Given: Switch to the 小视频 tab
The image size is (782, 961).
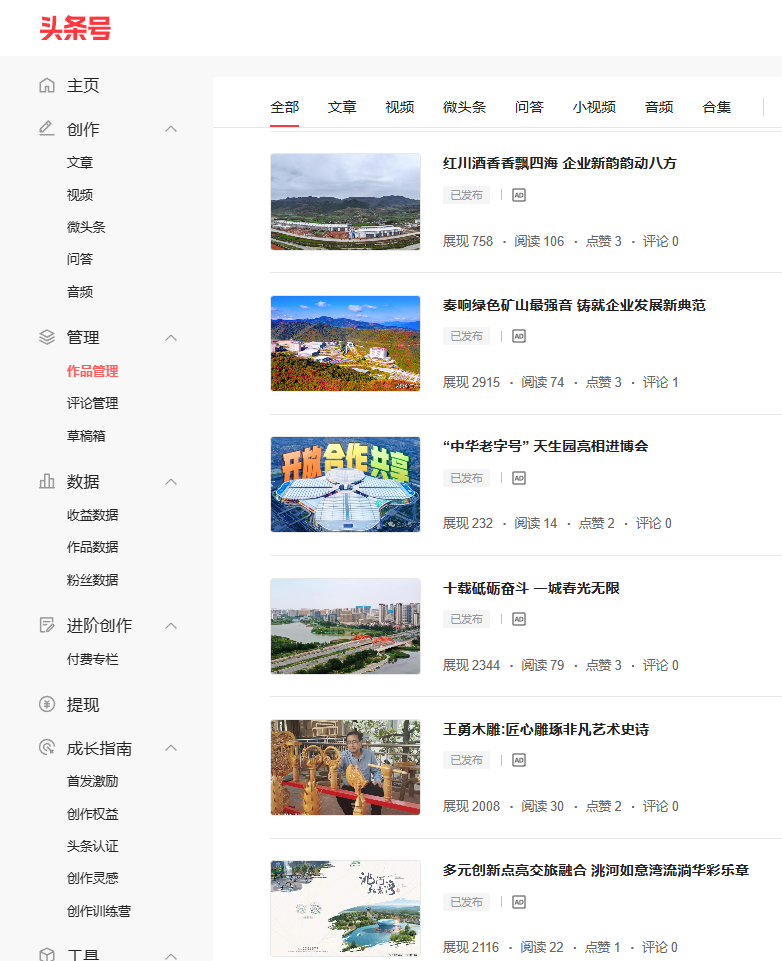Looking at the screenshot, I should 594,107.
